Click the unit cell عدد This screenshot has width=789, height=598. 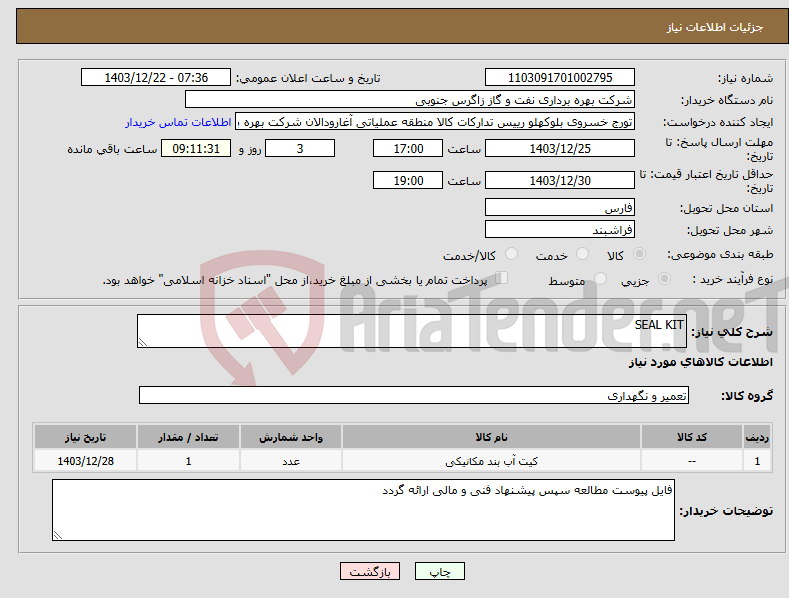click(291, 461)
